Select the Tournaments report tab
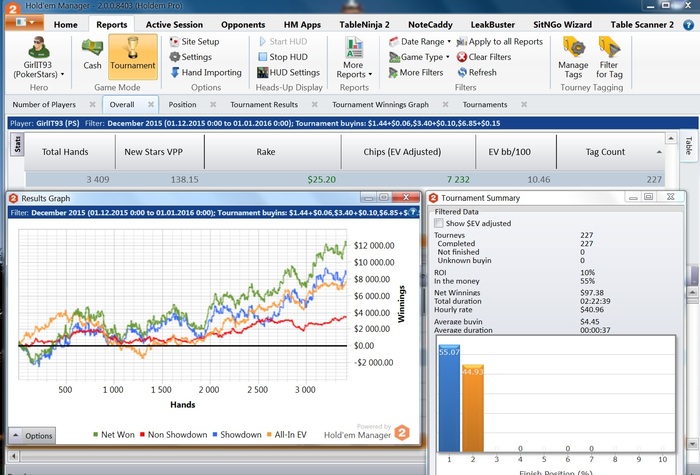Image resolution: width=700 pixels, height=475 pixels. click(x=485, y=104)
